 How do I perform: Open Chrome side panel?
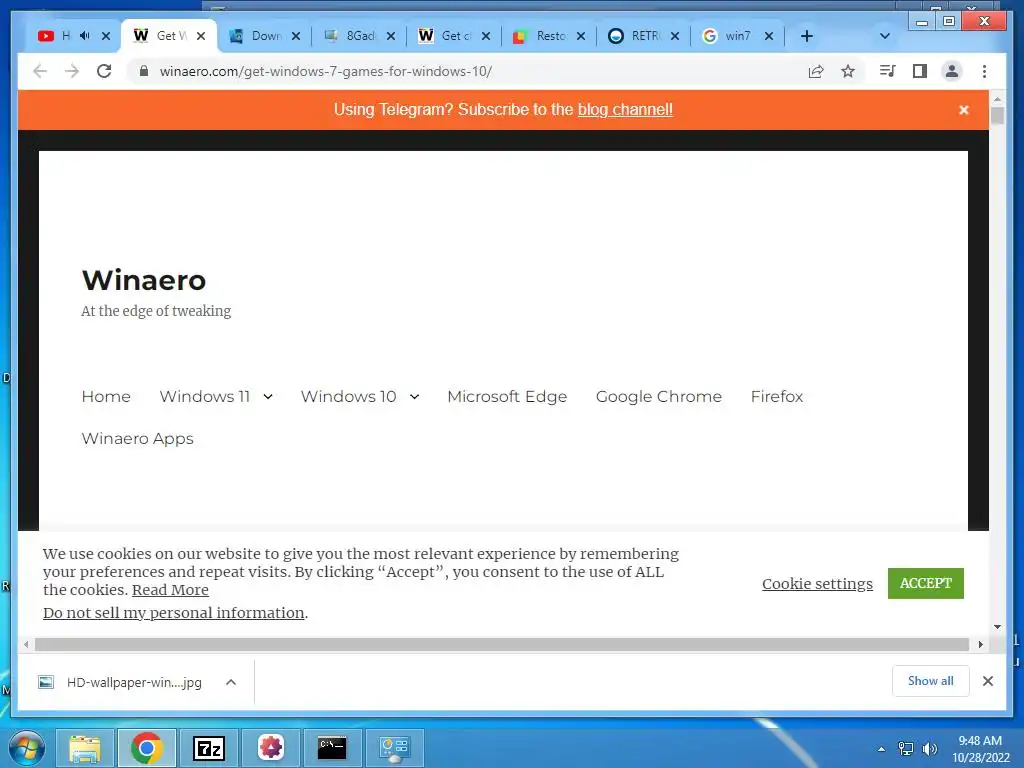coord(920,71)
